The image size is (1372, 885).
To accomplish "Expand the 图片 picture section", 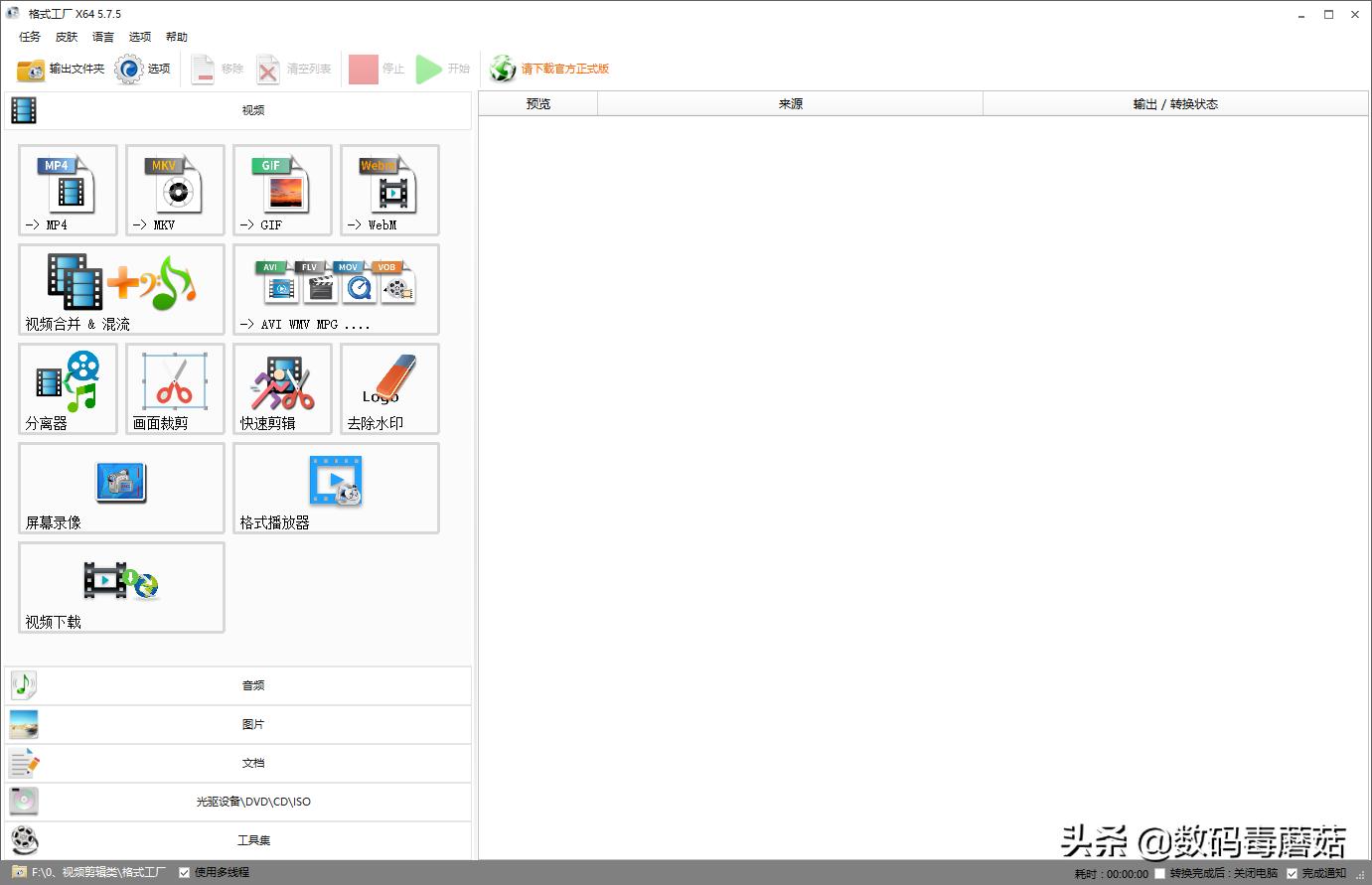I will coord(252,724).
